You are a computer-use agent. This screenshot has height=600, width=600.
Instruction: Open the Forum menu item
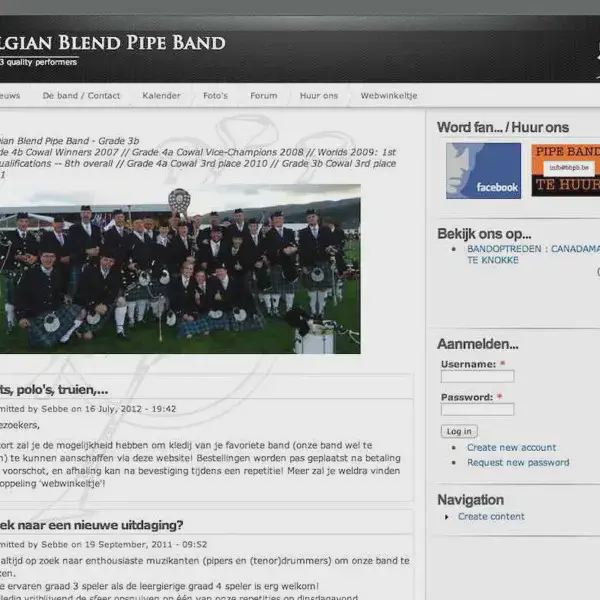pyautogui.click(x=264, y=96)
